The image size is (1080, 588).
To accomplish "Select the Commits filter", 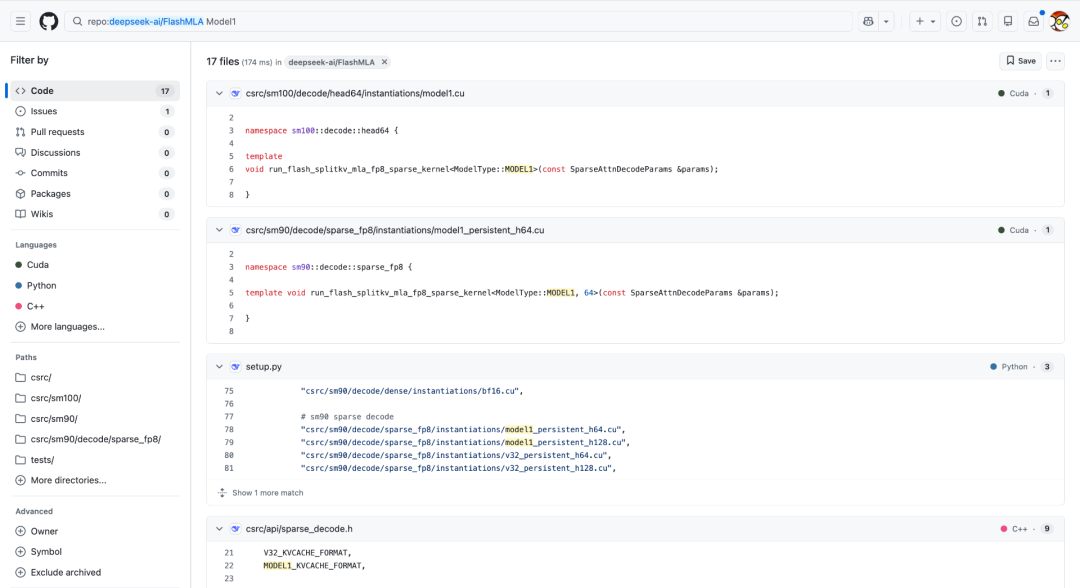I will click(x=49, y=173).
